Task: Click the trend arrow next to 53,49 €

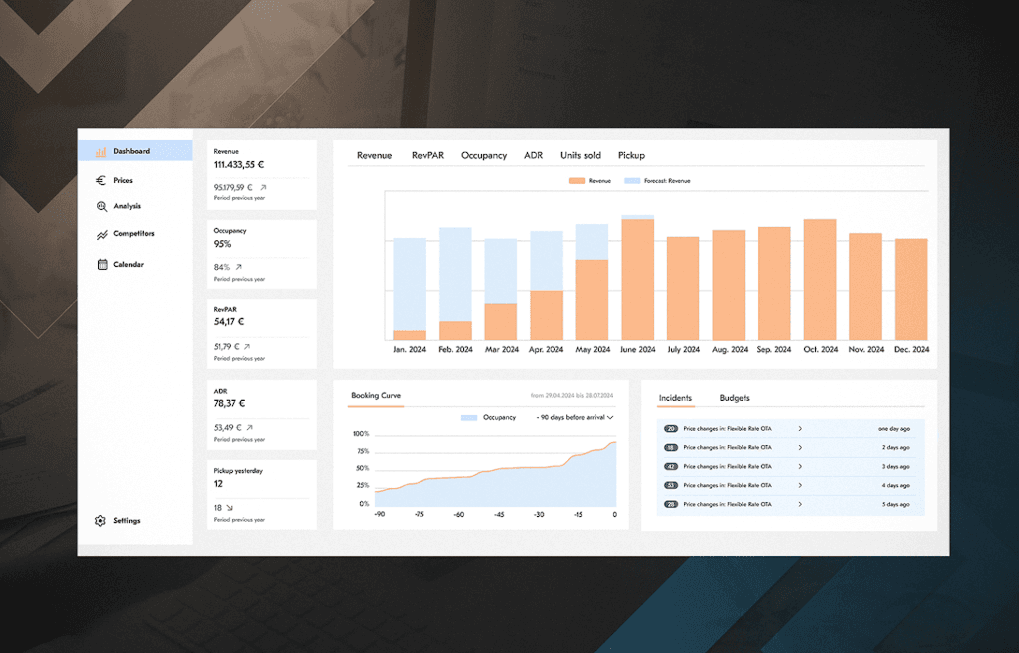Action: point(250,428)
